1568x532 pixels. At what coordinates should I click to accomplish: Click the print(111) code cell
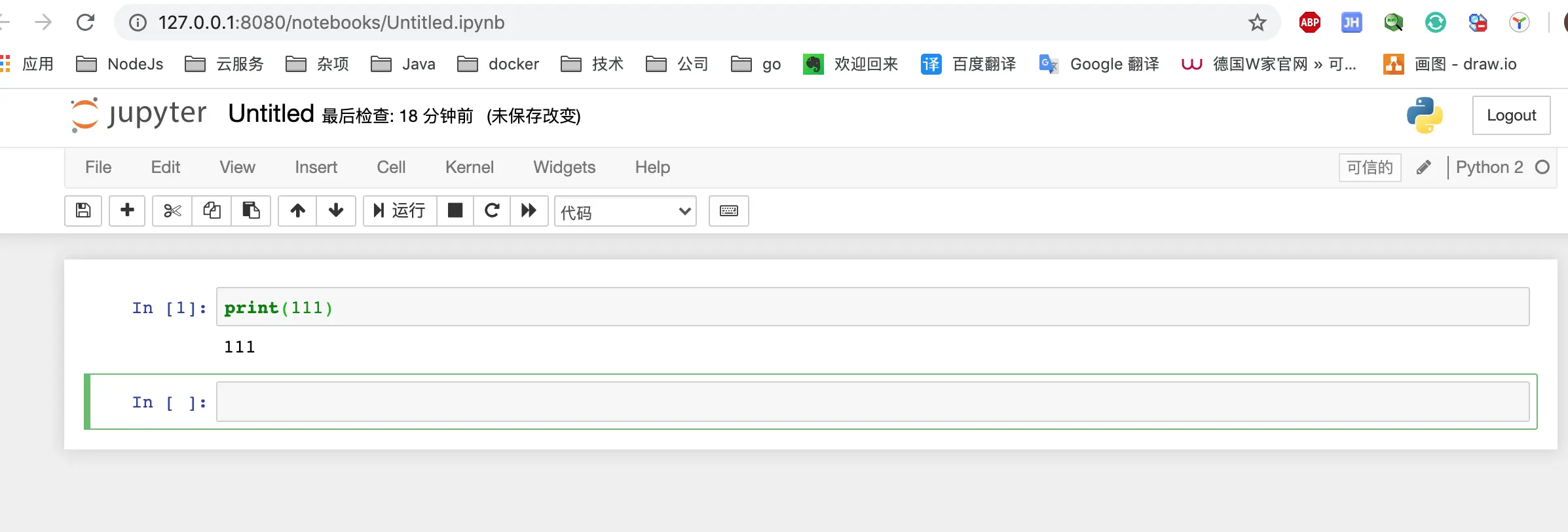tap(873, 307)
